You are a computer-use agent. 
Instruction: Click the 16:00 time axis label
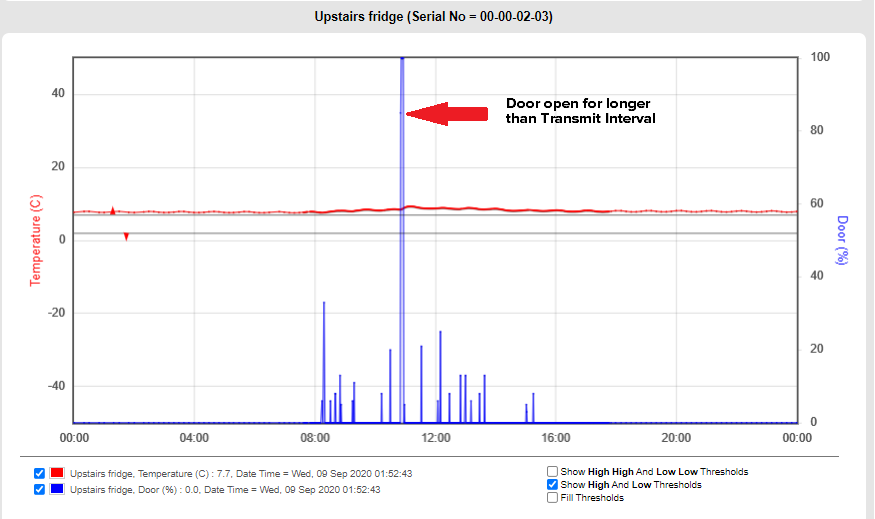click(x=556, y=438)
